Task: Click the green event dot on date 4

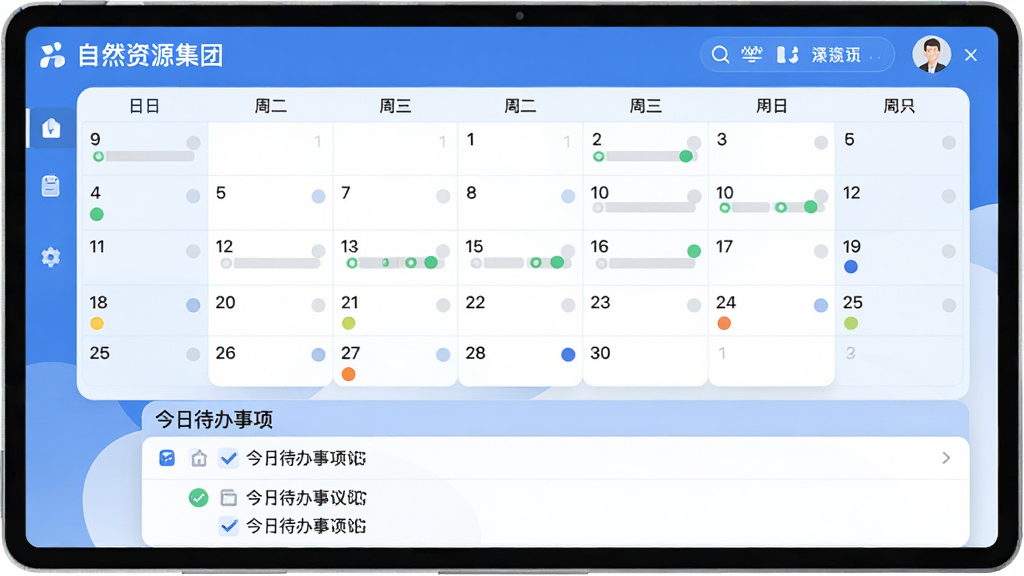Action: click(x=97, y=214)
